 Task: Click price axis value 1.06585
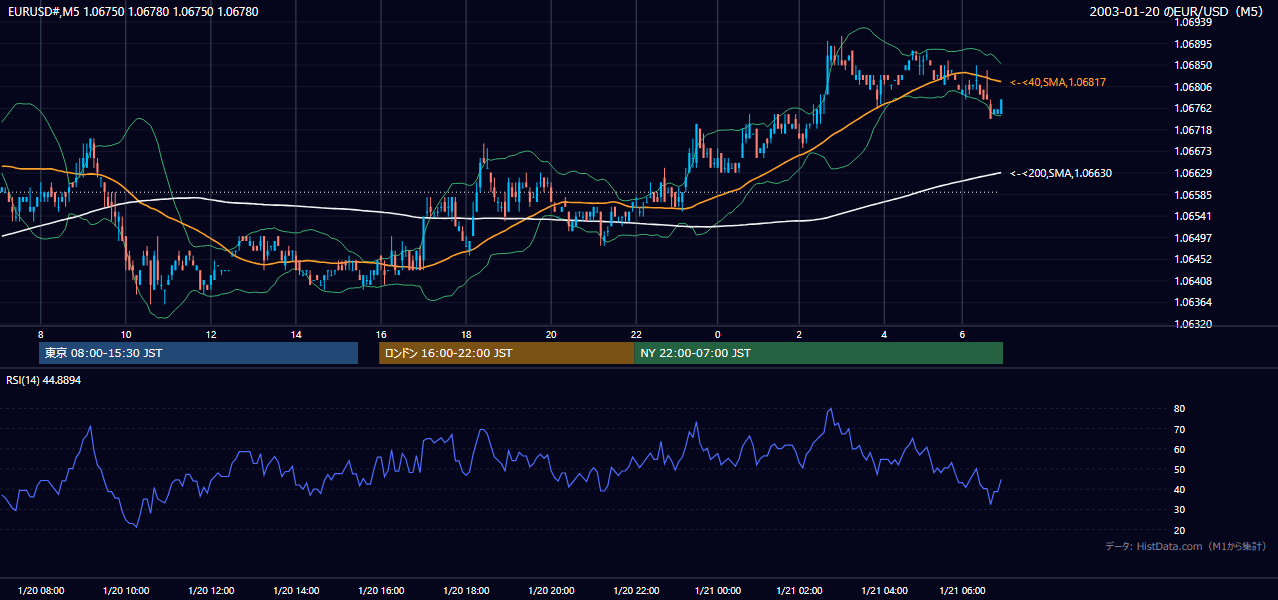pos(1194,195)
